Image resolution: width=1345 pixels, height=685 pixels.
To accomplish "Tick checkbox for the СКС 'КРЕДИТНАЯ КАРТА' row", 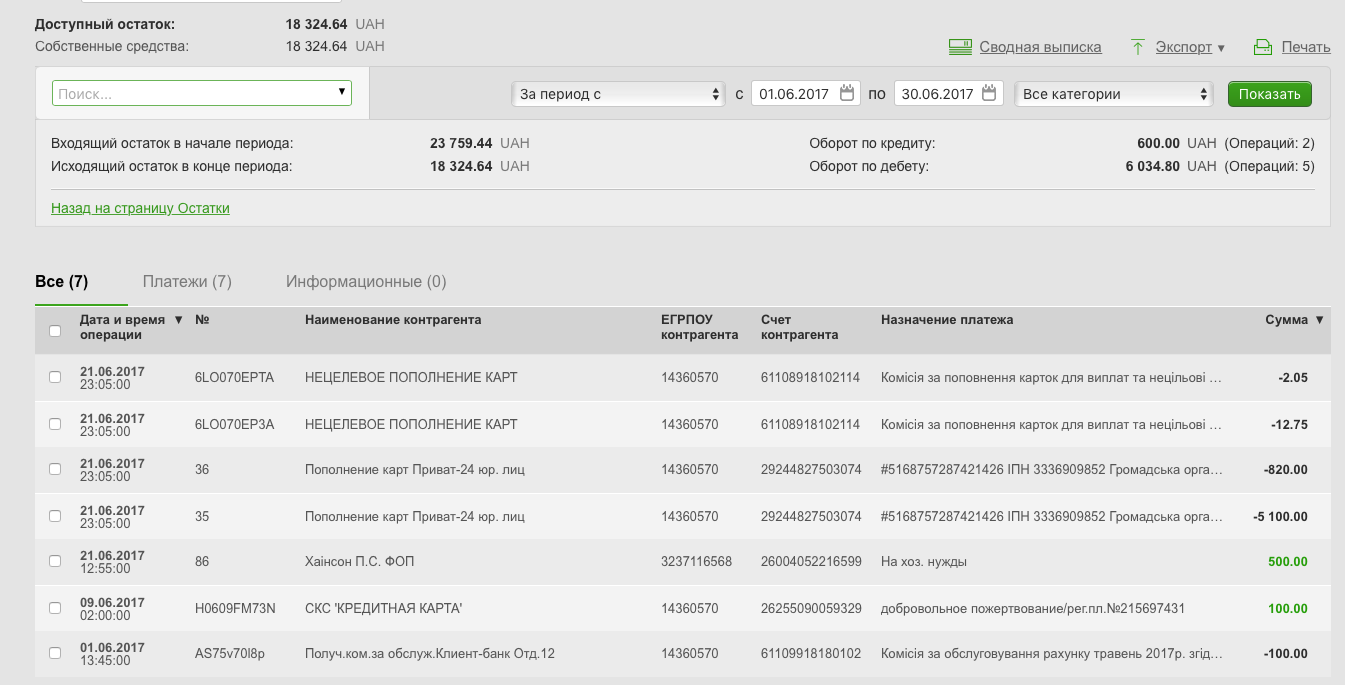I will click(x=55, y=609).
